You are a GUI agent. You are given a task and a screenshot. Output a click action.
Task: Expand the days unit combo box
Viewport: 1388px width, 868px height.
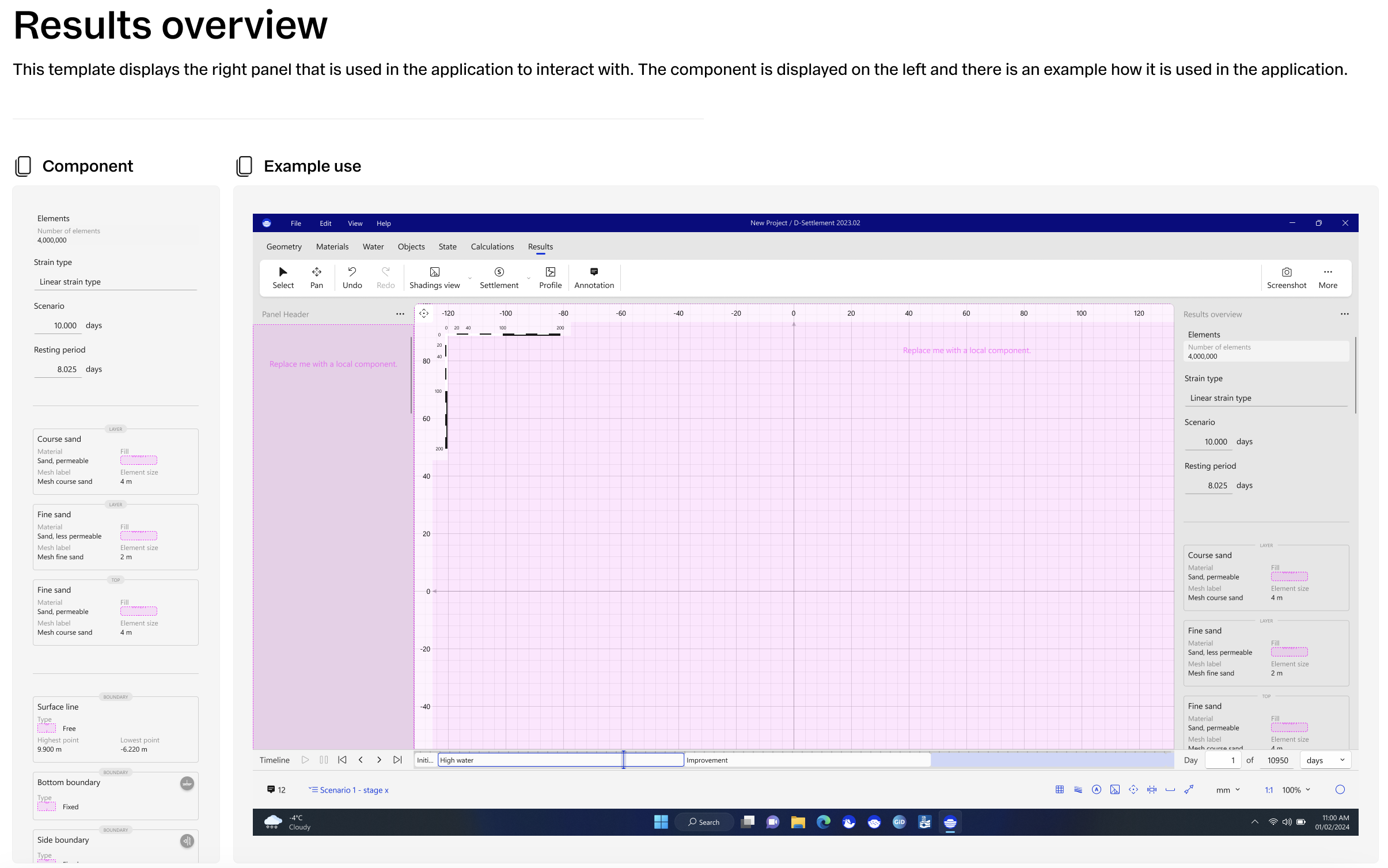pyautogui.click(x=1325, y=760)
